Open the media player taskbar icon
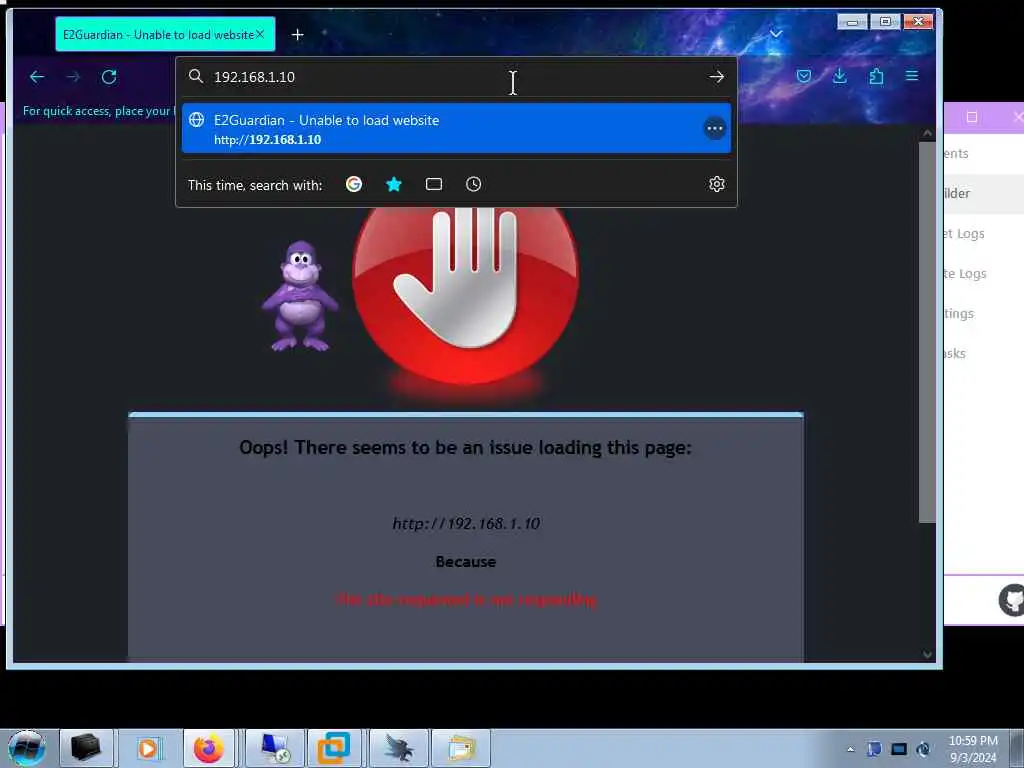 click(148, 748)
